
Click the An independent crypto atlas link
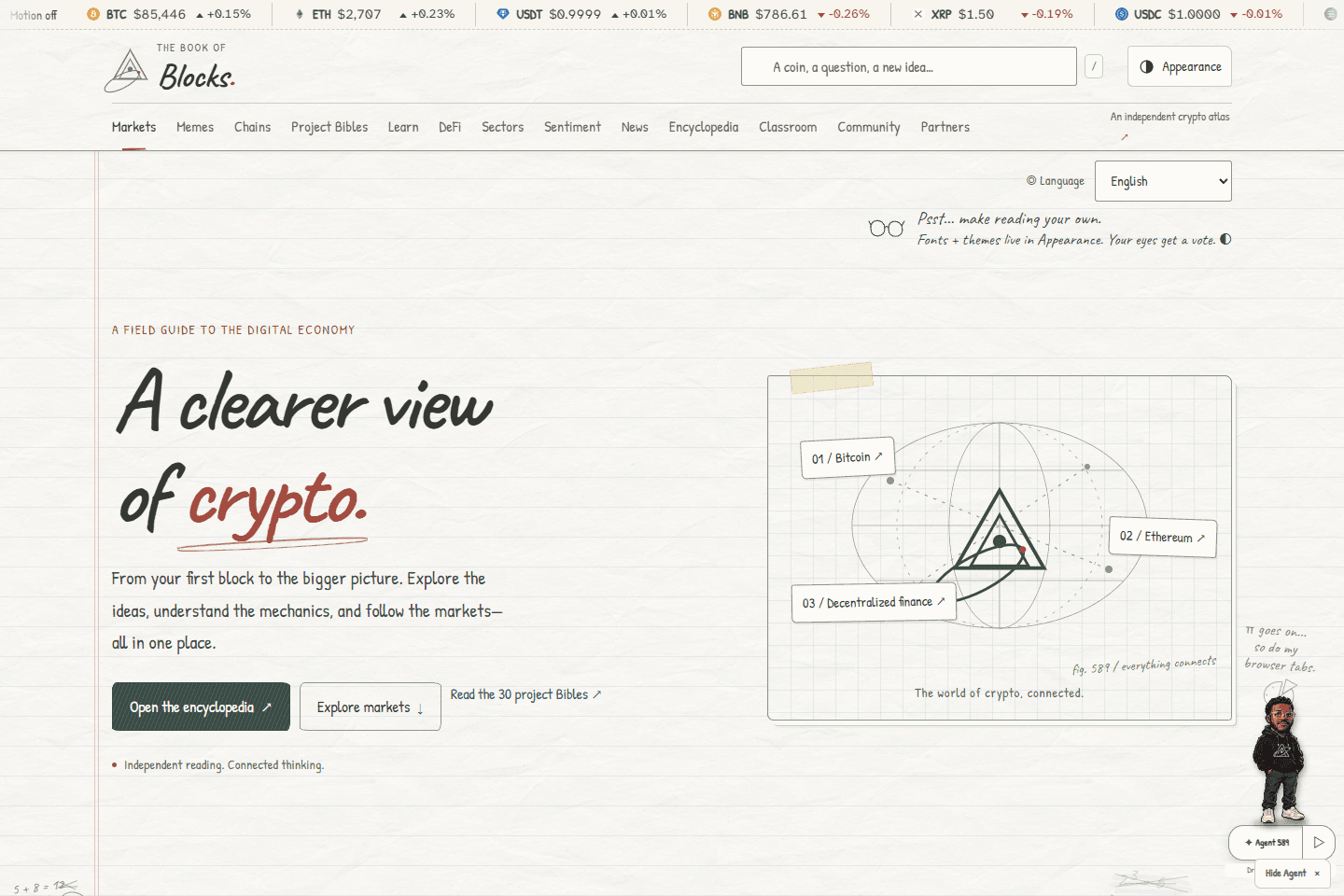[x=1170, y=126]
